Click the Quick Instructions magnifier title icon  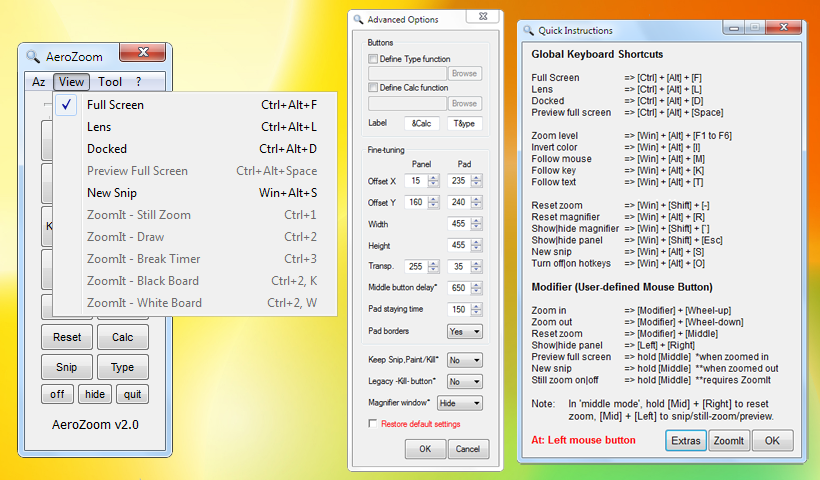tap(529, 30)
